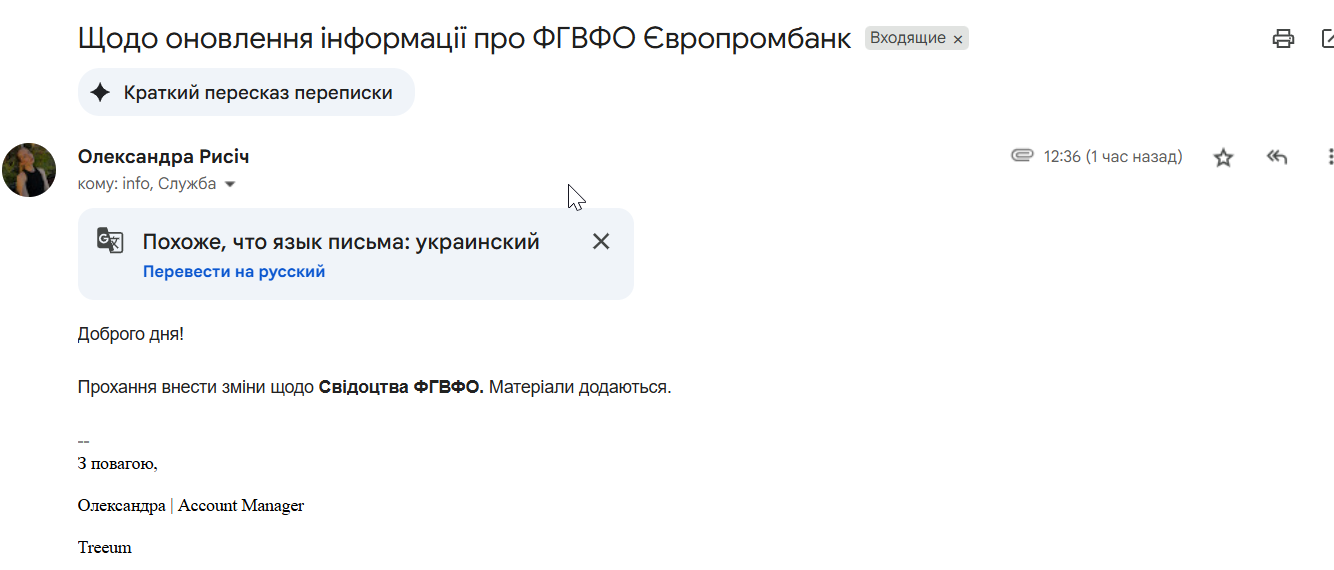
Task: Click the sender's profile avatar
Action: pos(29,170)
